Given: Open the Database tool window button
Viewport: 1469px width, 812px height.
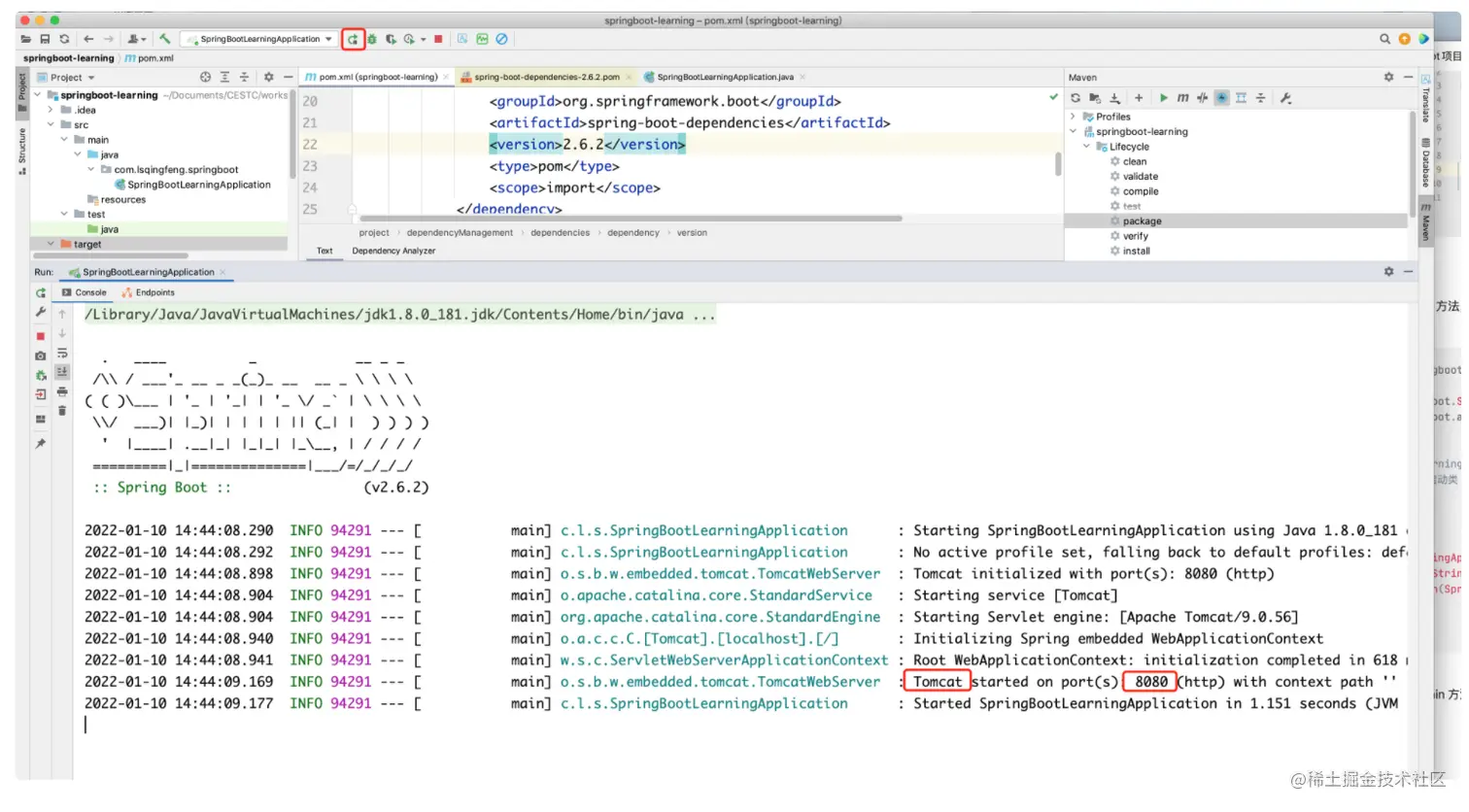Looking at the screenshot, I should (1425, 161).
